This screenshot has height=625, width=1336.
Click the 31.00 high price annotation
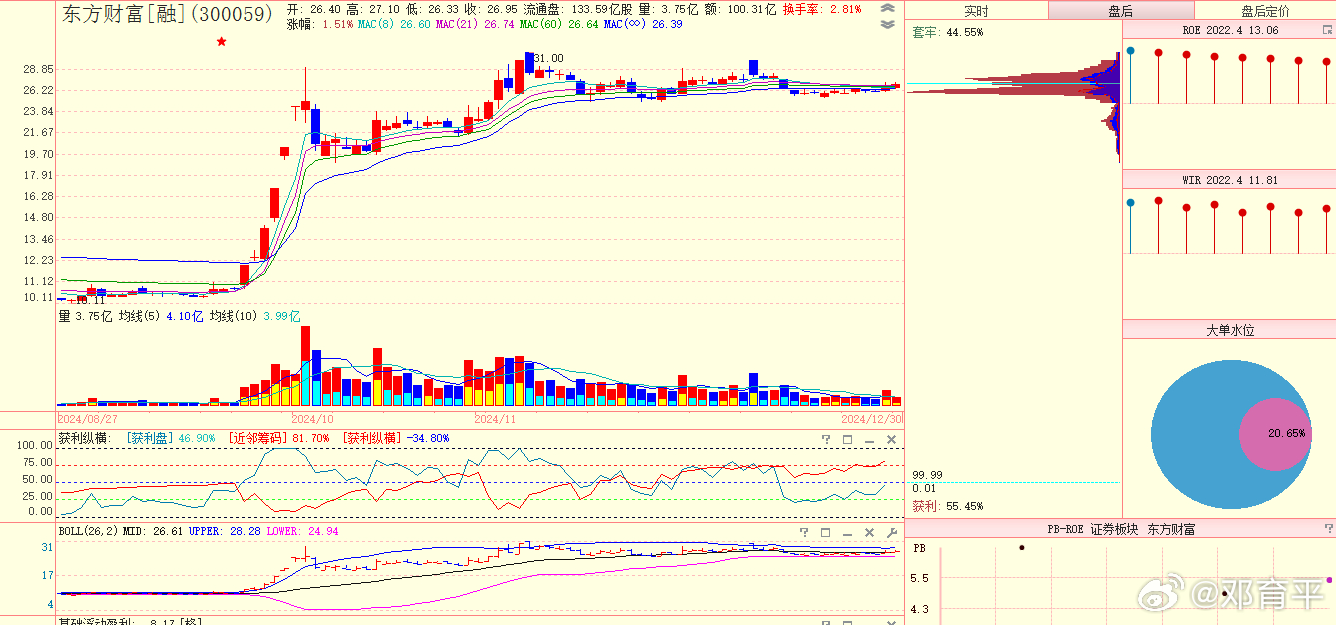(548, 59)
